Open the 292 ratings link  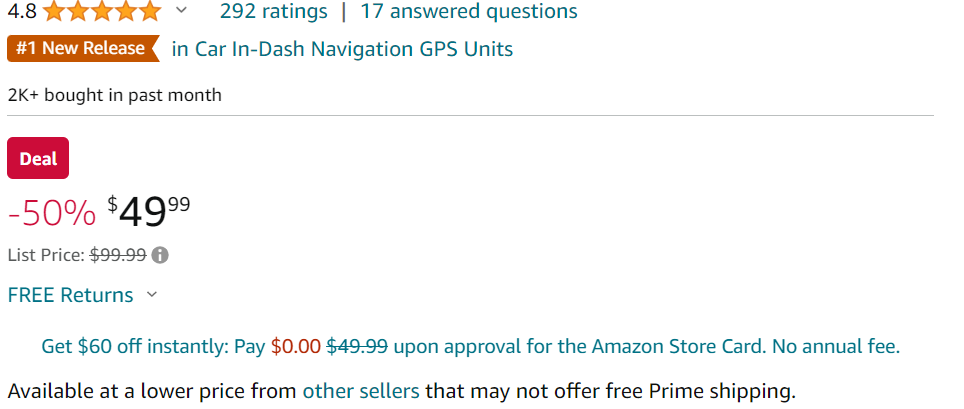274,11
